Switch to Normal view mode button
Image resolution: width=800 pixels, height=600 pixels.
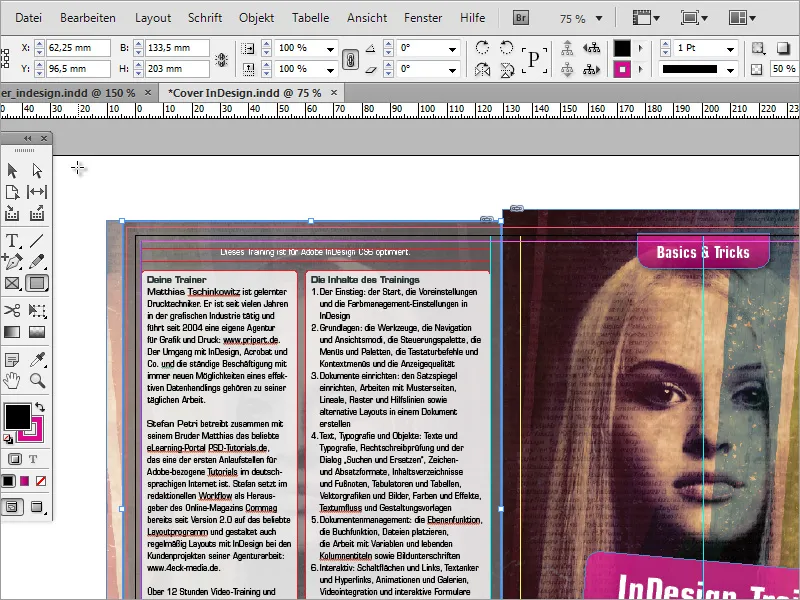12,507
